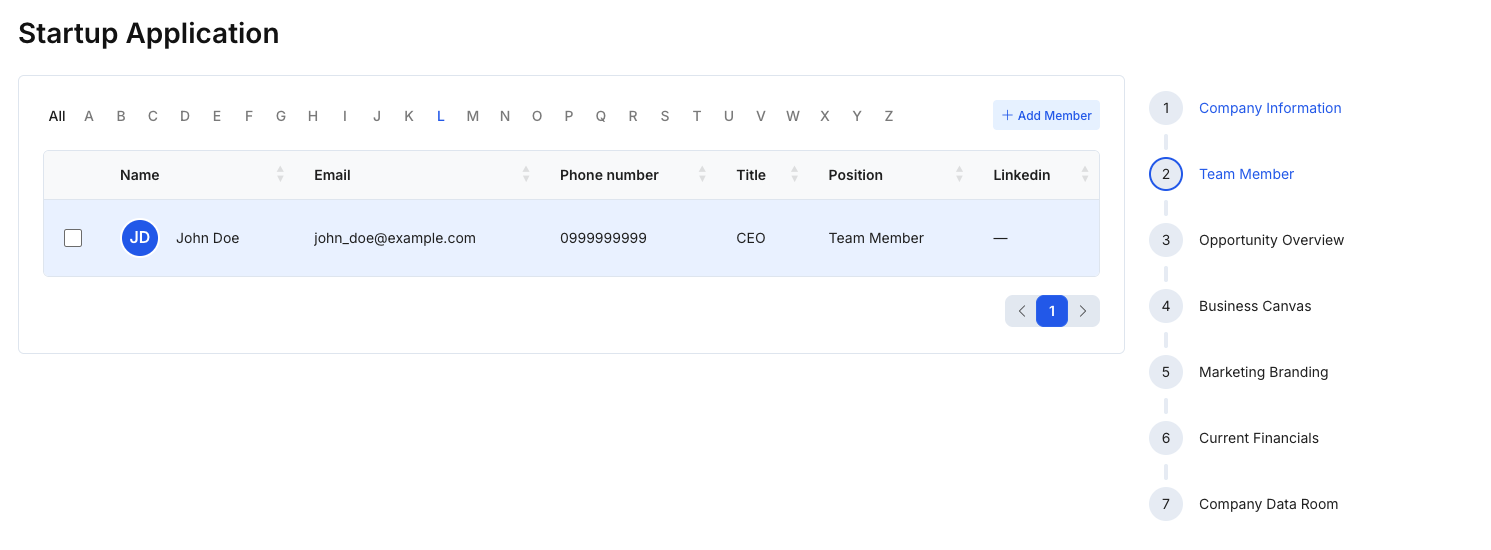1491x550 pixels.
Task: Filter members by letter L
Action: 440,116
